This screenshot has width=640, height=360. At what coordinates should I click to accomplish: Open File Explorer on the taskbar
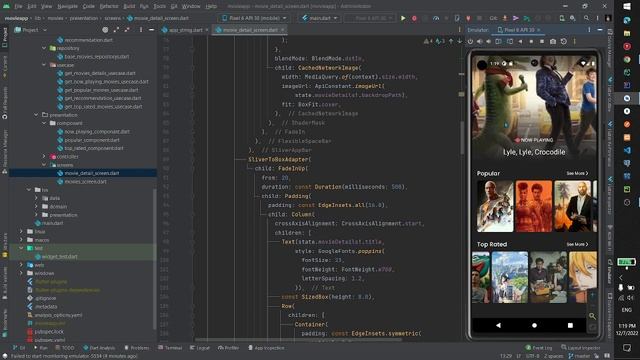point(627,33)
